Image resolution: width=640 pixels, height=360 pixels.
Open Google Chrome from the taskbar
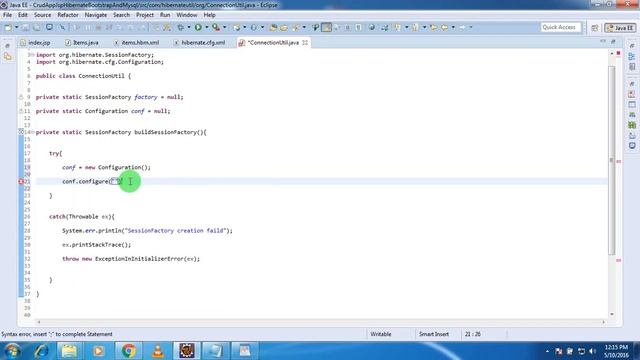click(129, 351)
